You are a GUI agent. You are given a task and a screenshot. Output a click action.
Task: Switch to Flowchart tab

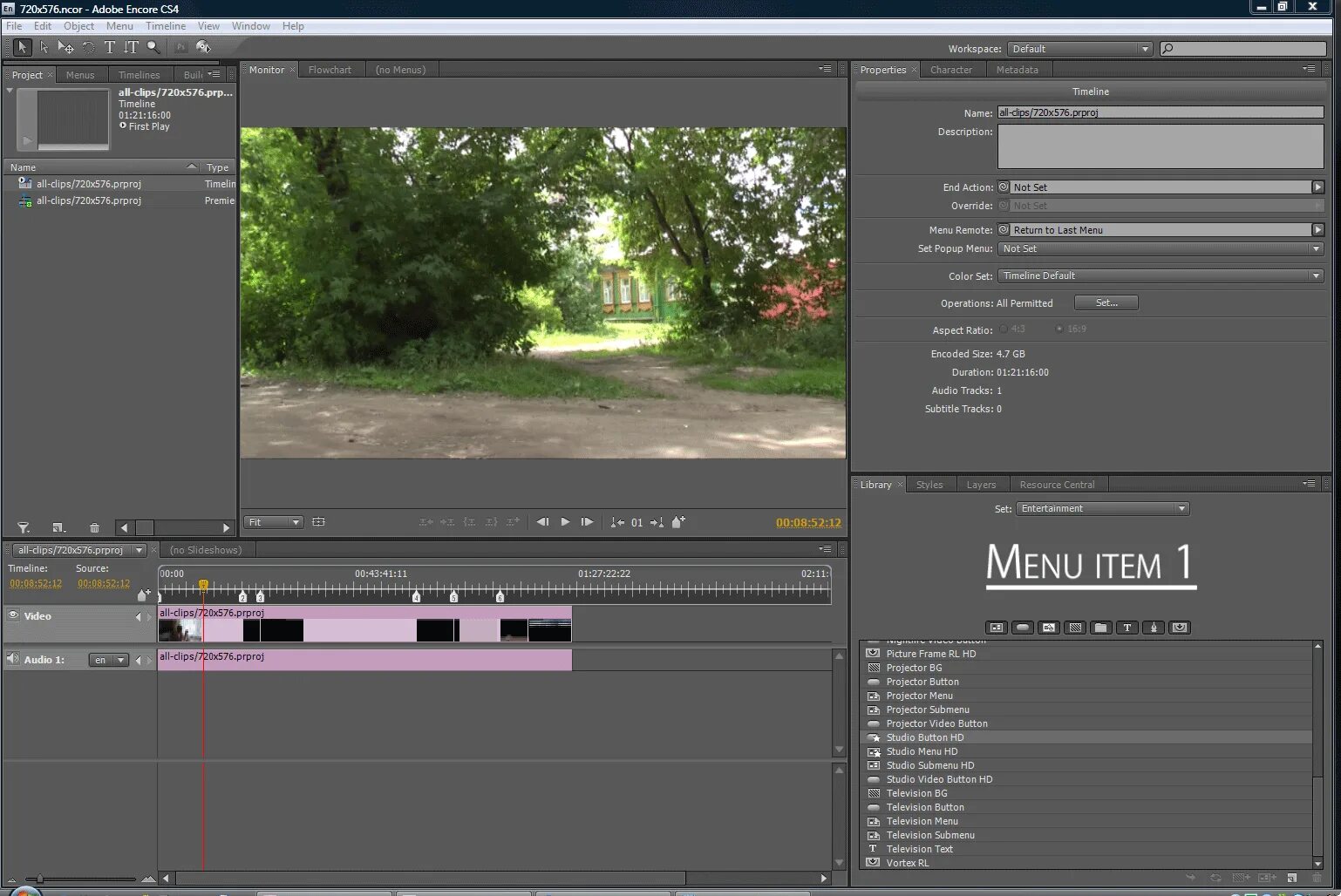pos(330,70)
